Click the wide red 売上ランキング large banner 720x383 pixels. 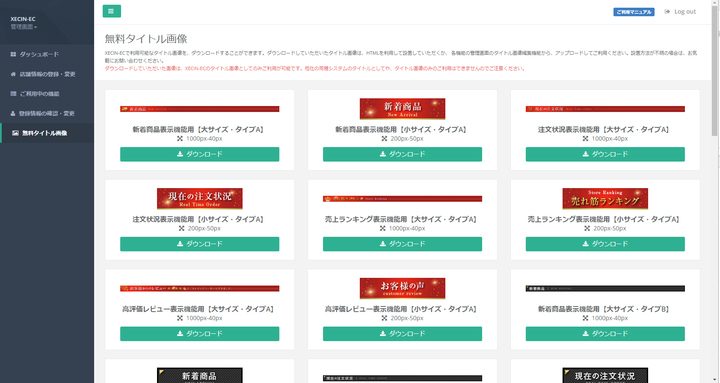[x=402, y=199]
